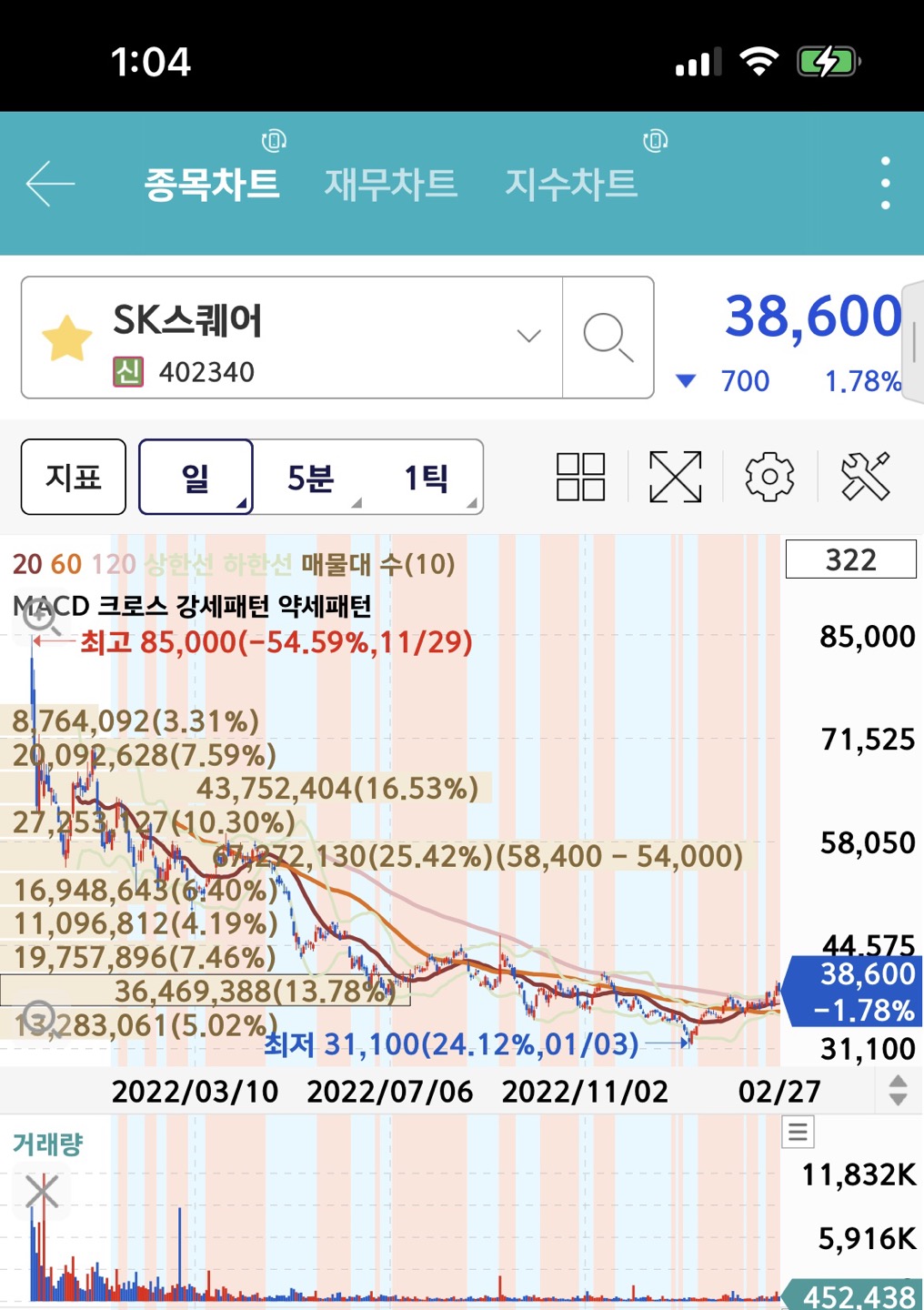Zoom in the chart with magnifier plus
The image size is (924, 1310).
click(x=41, y=618)
